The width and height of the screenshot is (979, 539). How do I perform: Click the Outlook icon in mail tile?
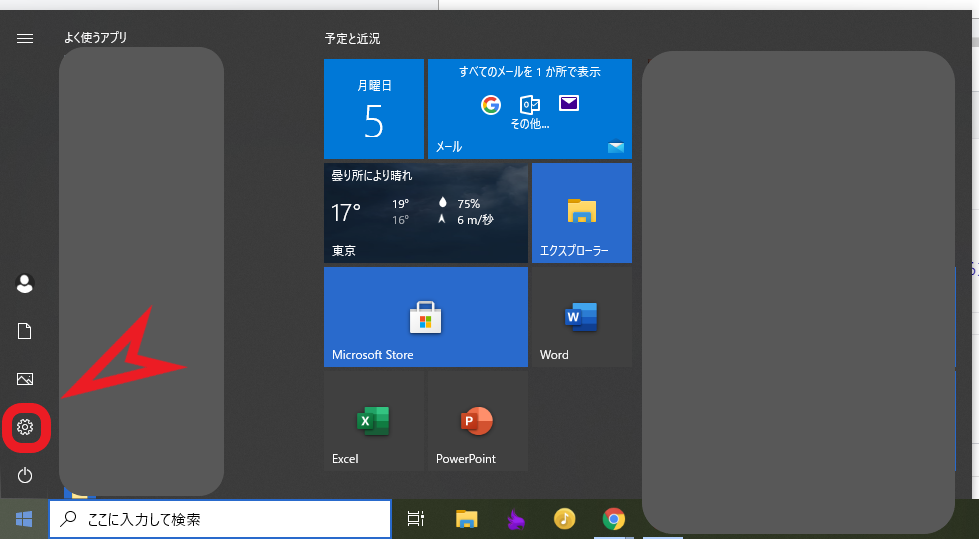click(x=529, y=104)
